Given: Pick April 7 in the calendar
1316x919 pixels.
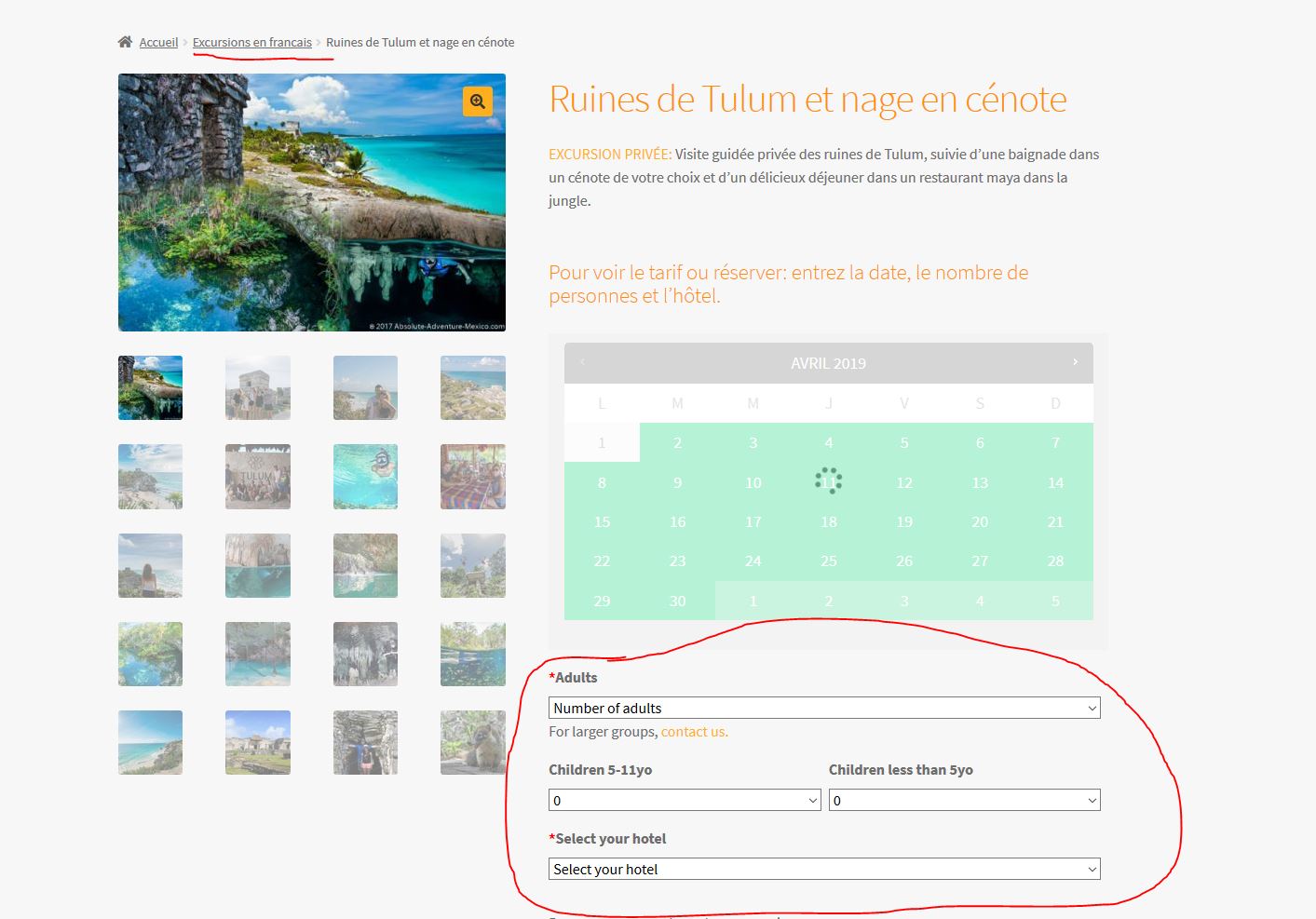Looking at the screenshot, I should 1055,442.
